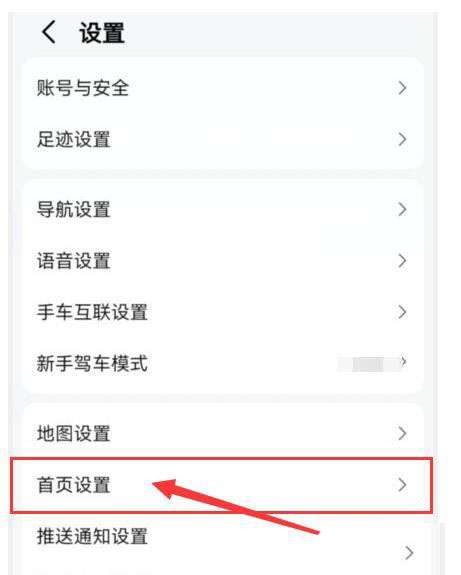Tap chevron next to 手车互联设置
Image resolution: width=461 pixels, height=575 pixels.
point(402,312)
